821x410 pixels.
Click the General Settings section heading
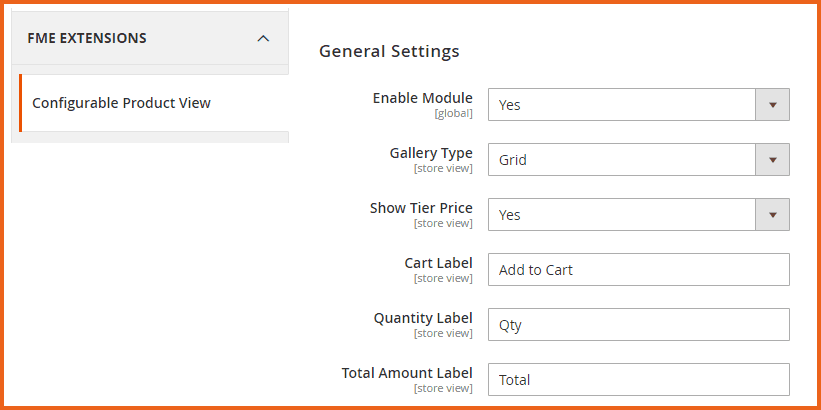click(x=389, y=51)
